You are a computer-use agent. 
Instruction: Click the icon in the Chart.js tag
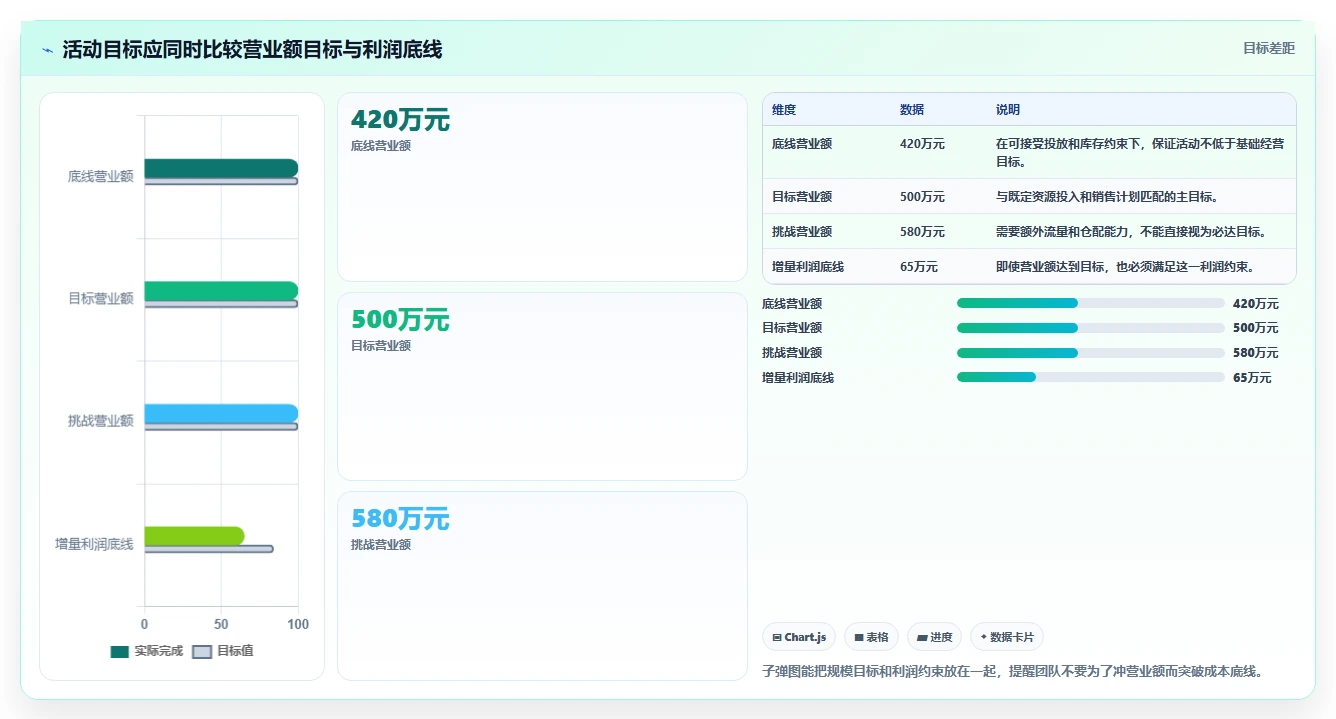click(777, 637)
